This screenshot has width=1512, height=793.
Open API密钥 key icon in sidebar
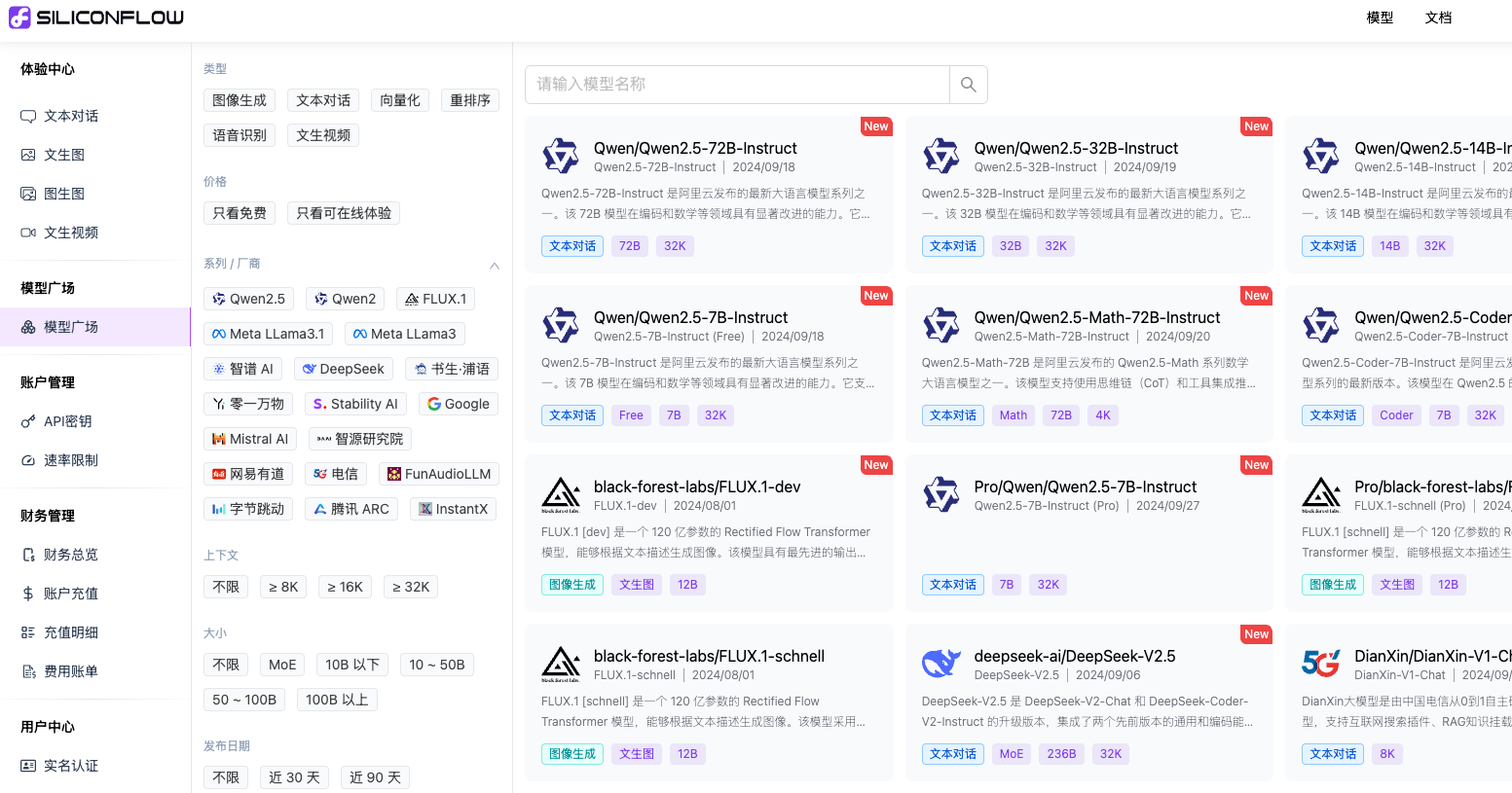28,421
